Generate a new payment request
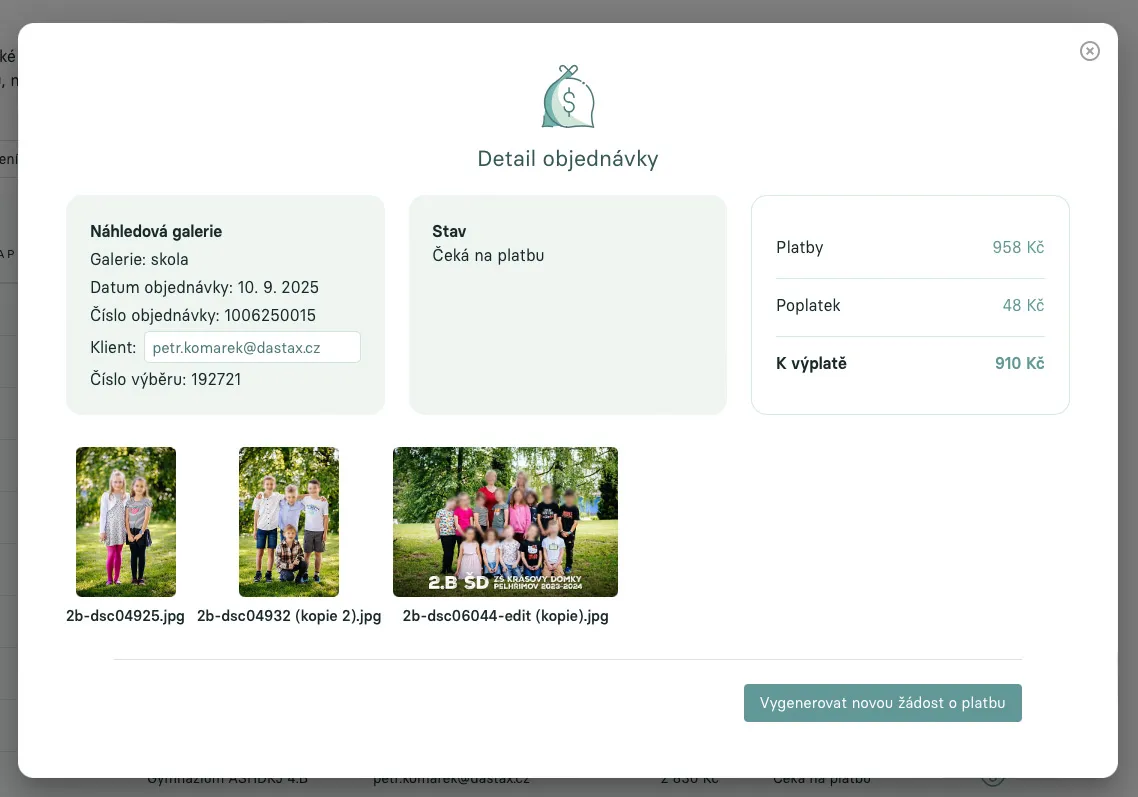Image resolution: width=1138 pixels, height=797 pixels. [883, 703]
